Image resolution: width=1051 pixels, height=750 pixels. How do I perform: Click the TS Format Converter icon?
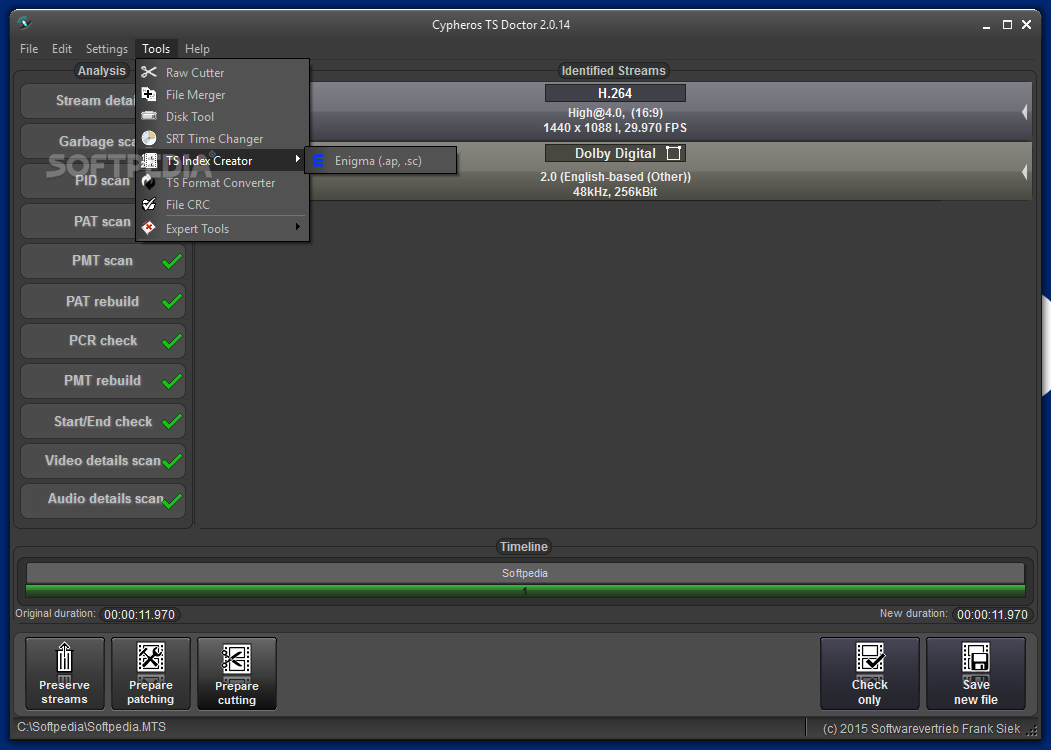[149, 182]
